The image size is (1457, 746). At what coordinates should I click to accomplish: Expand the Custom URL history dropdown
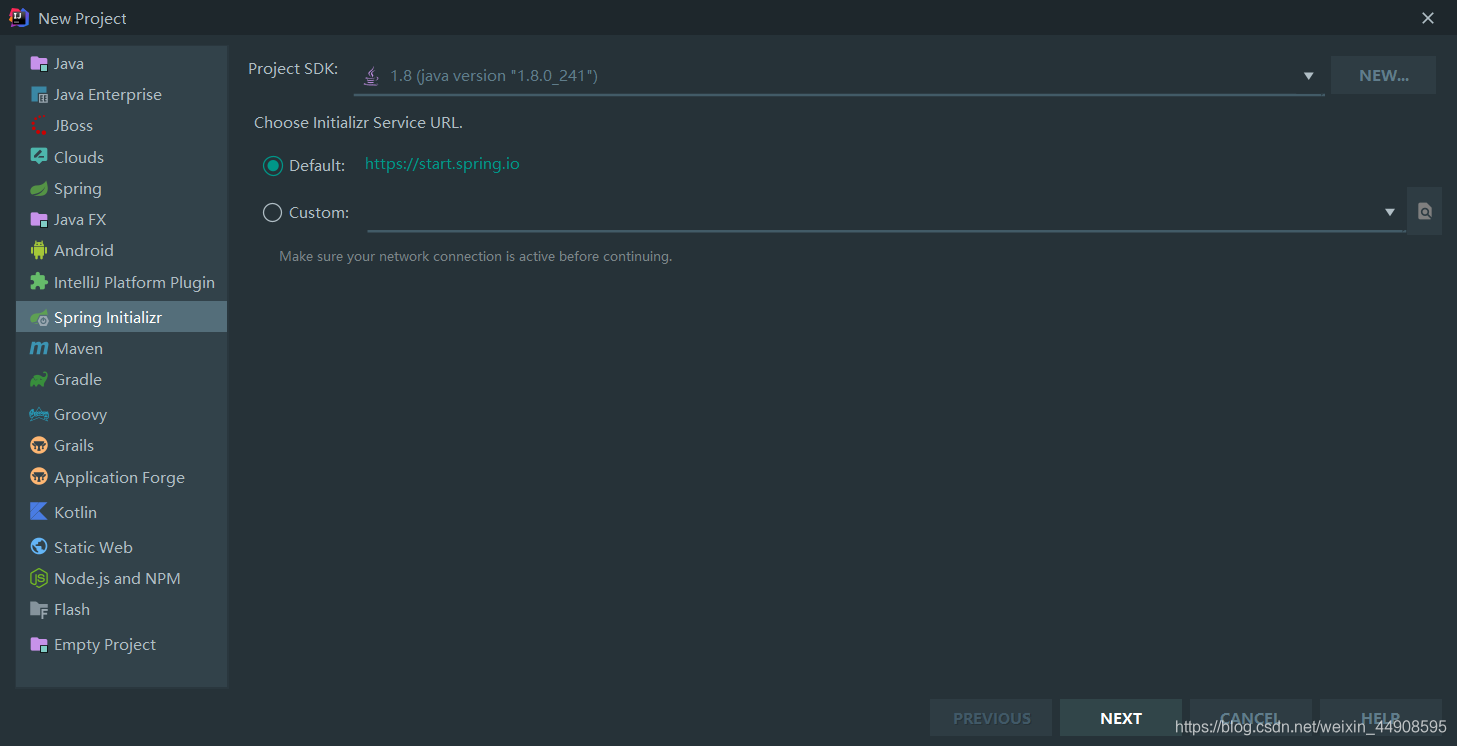(1389, 212)
